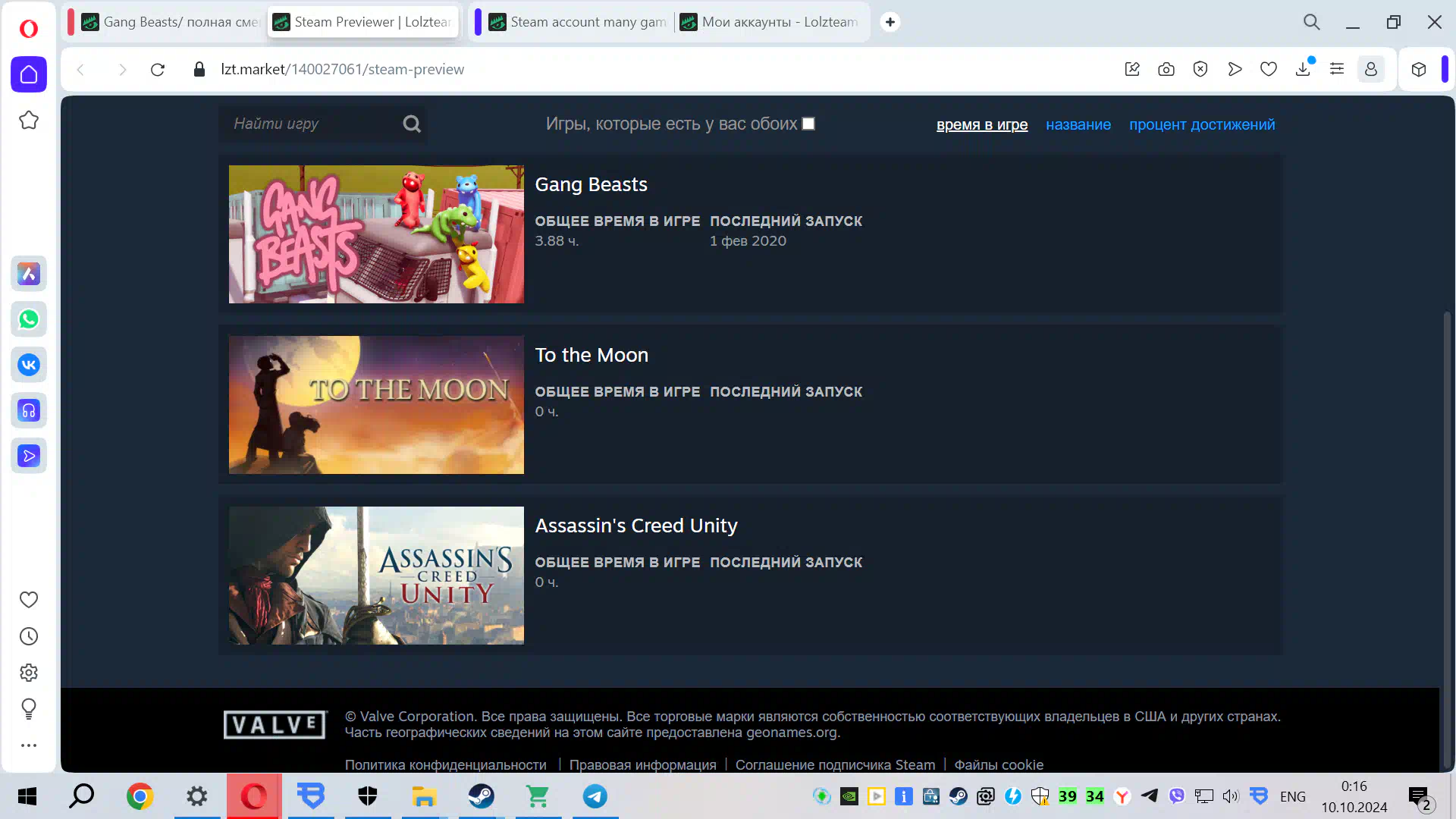
Task: Switch to Steam Previewer tab
Action: click(x=364, y=22)
